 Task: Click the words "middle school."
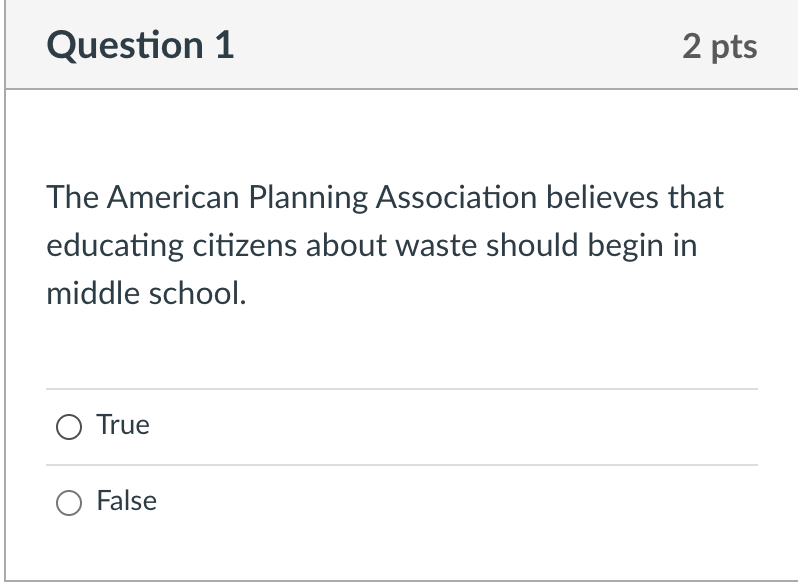click(145, 294)
